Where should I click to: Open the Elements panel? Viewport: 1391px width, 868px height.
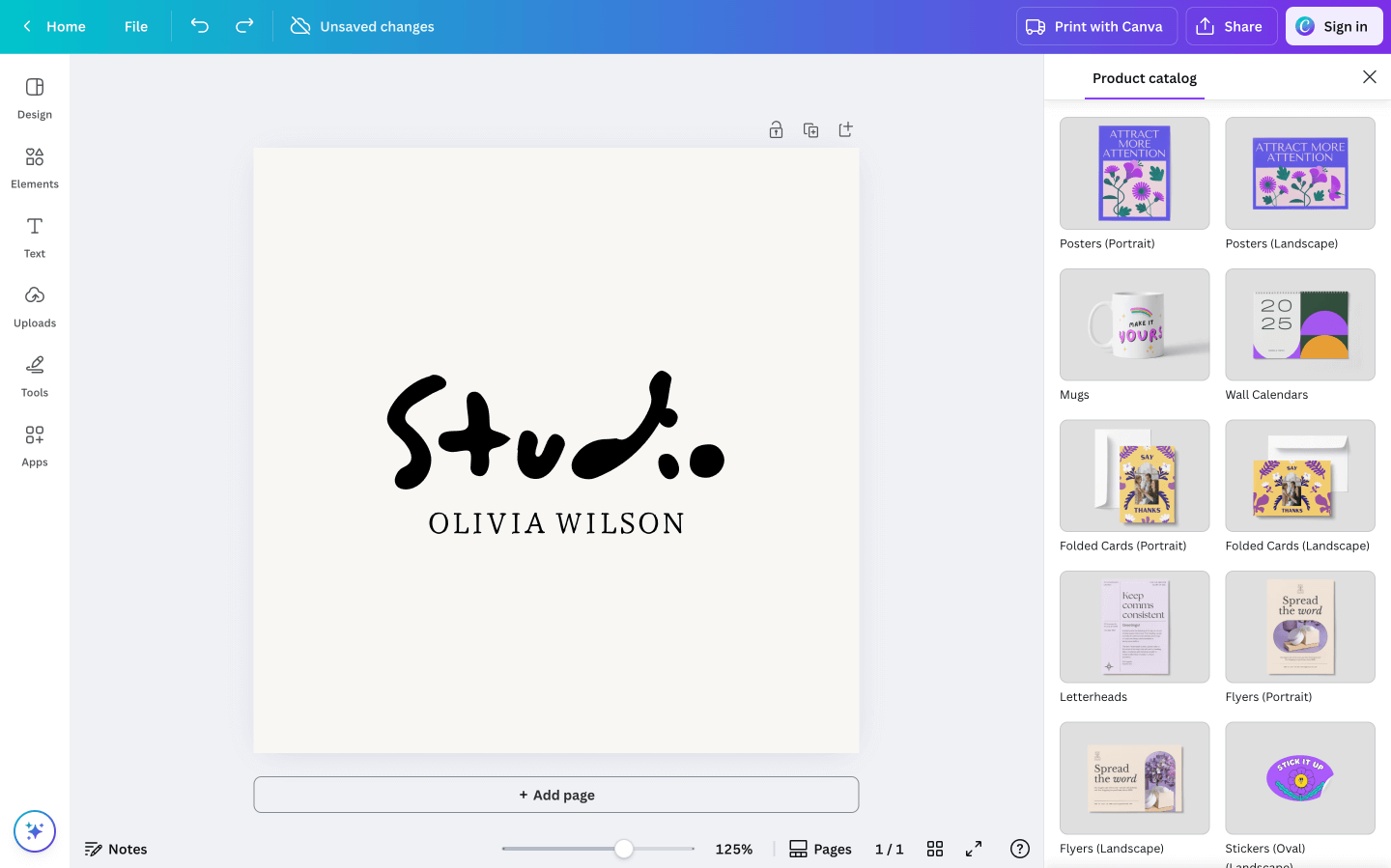(34, 166)
